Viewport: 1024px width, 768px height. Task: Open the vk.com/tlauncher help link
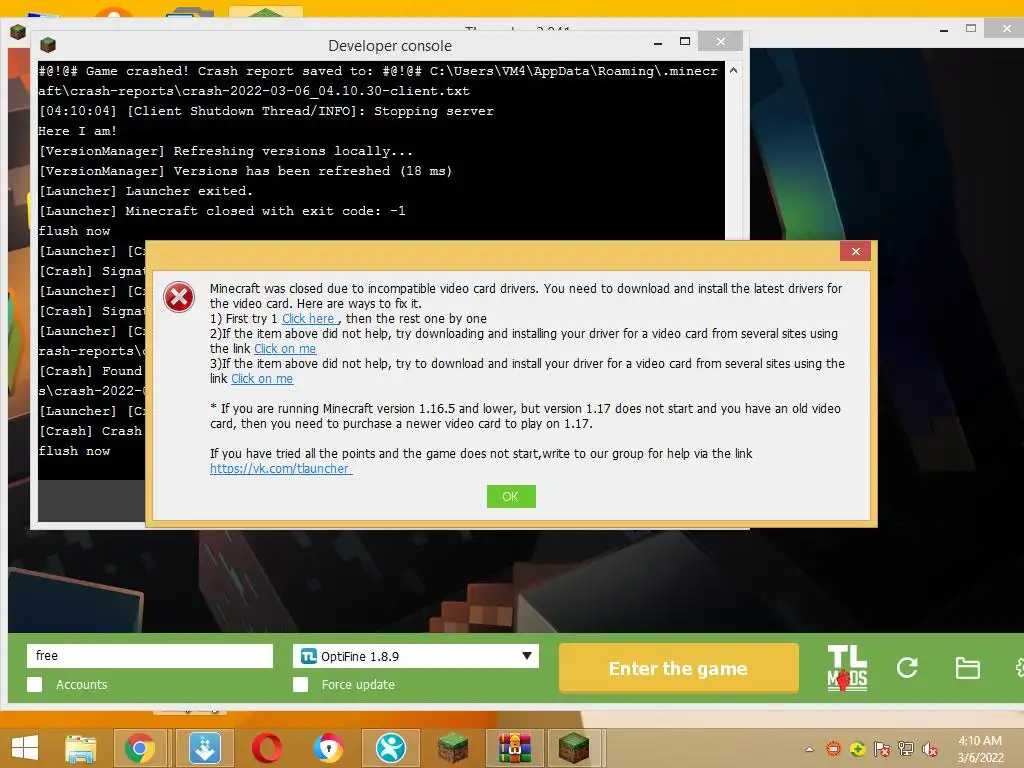(281, 468)
